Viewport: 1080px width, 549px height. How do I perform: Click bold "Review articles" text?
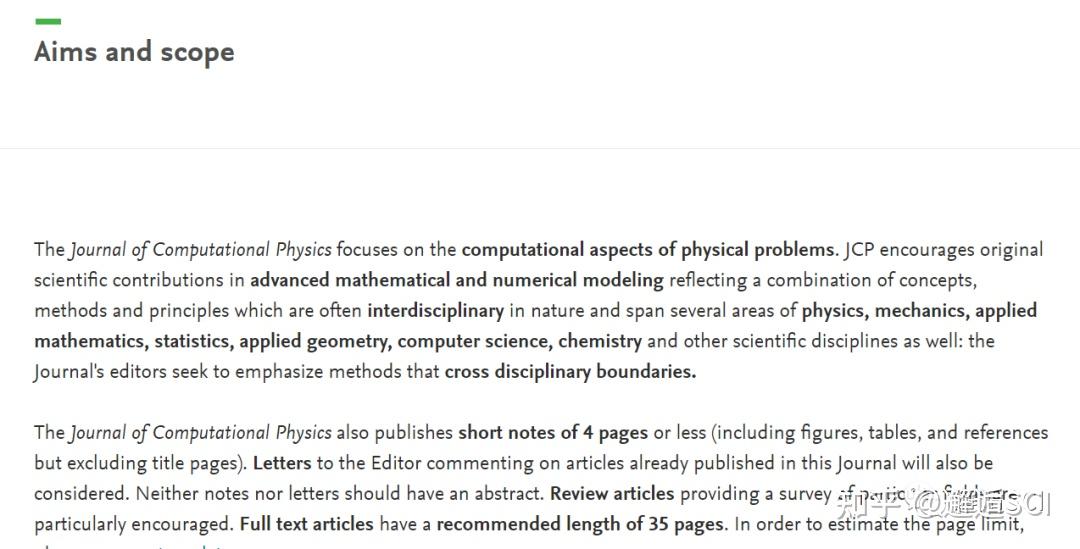pos(612,493)
